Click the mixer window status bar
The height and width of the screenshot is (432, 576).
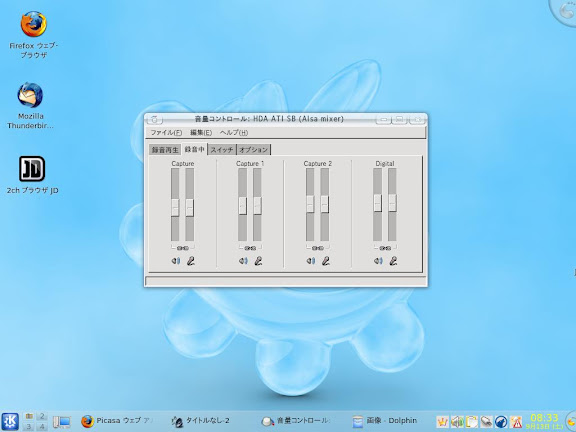(286, 281)
